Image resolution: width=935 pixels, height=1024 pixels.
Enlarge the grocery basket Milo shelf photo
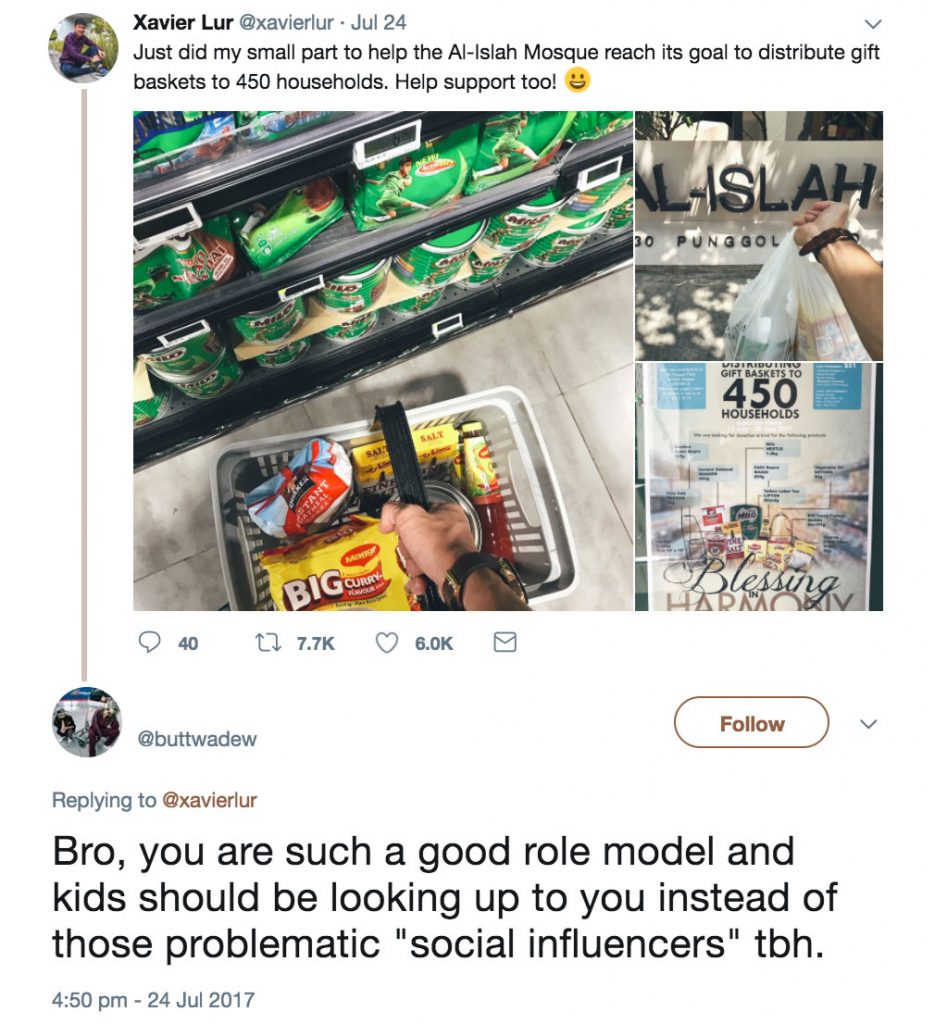(x=383, y=360)
